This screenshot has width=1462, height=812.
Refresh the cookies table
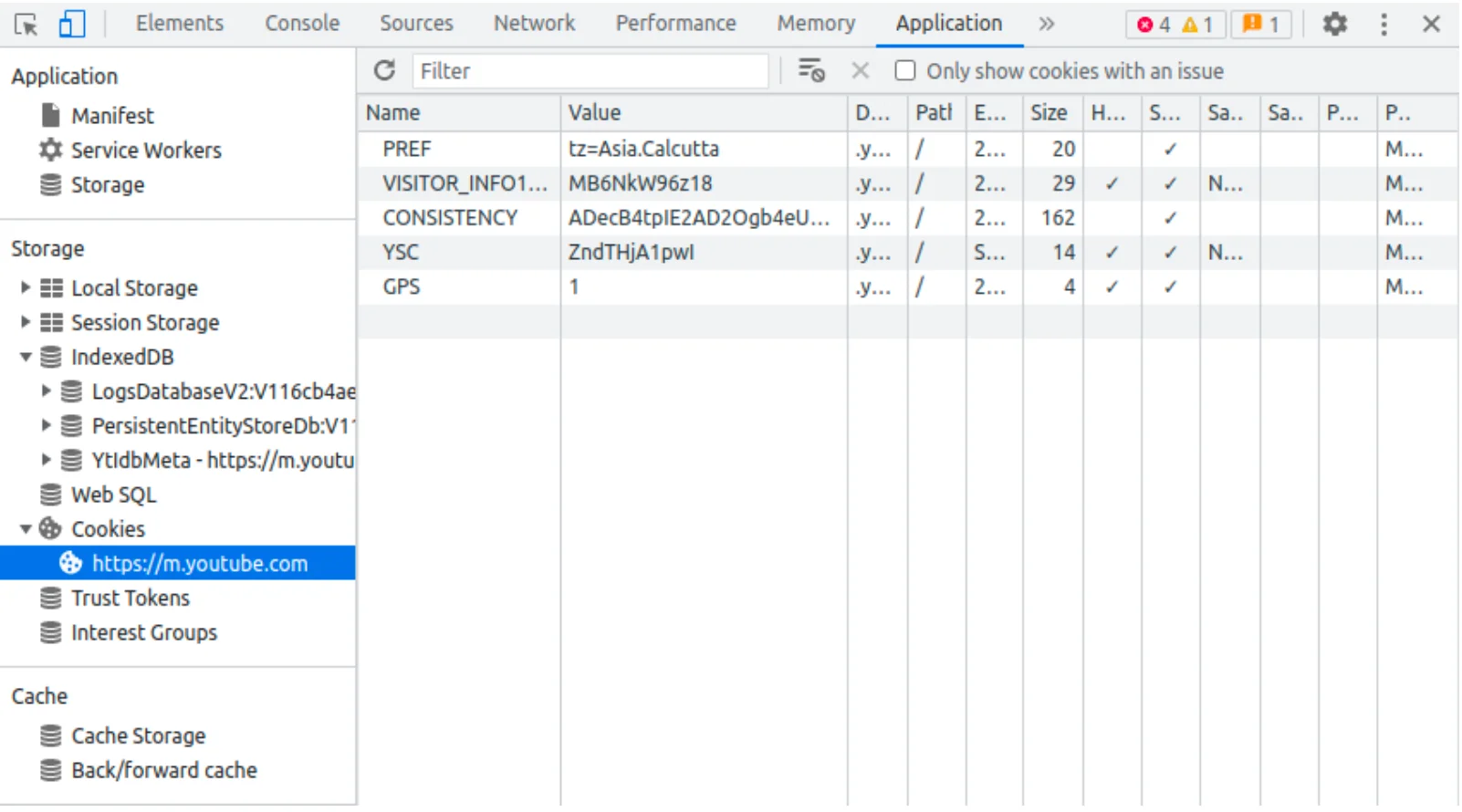384,71
